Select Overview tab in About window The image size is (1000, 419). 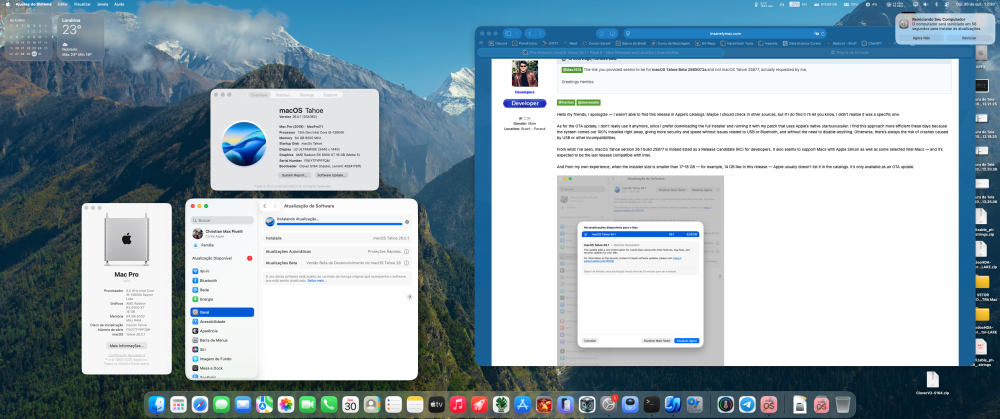pos(259,94)
